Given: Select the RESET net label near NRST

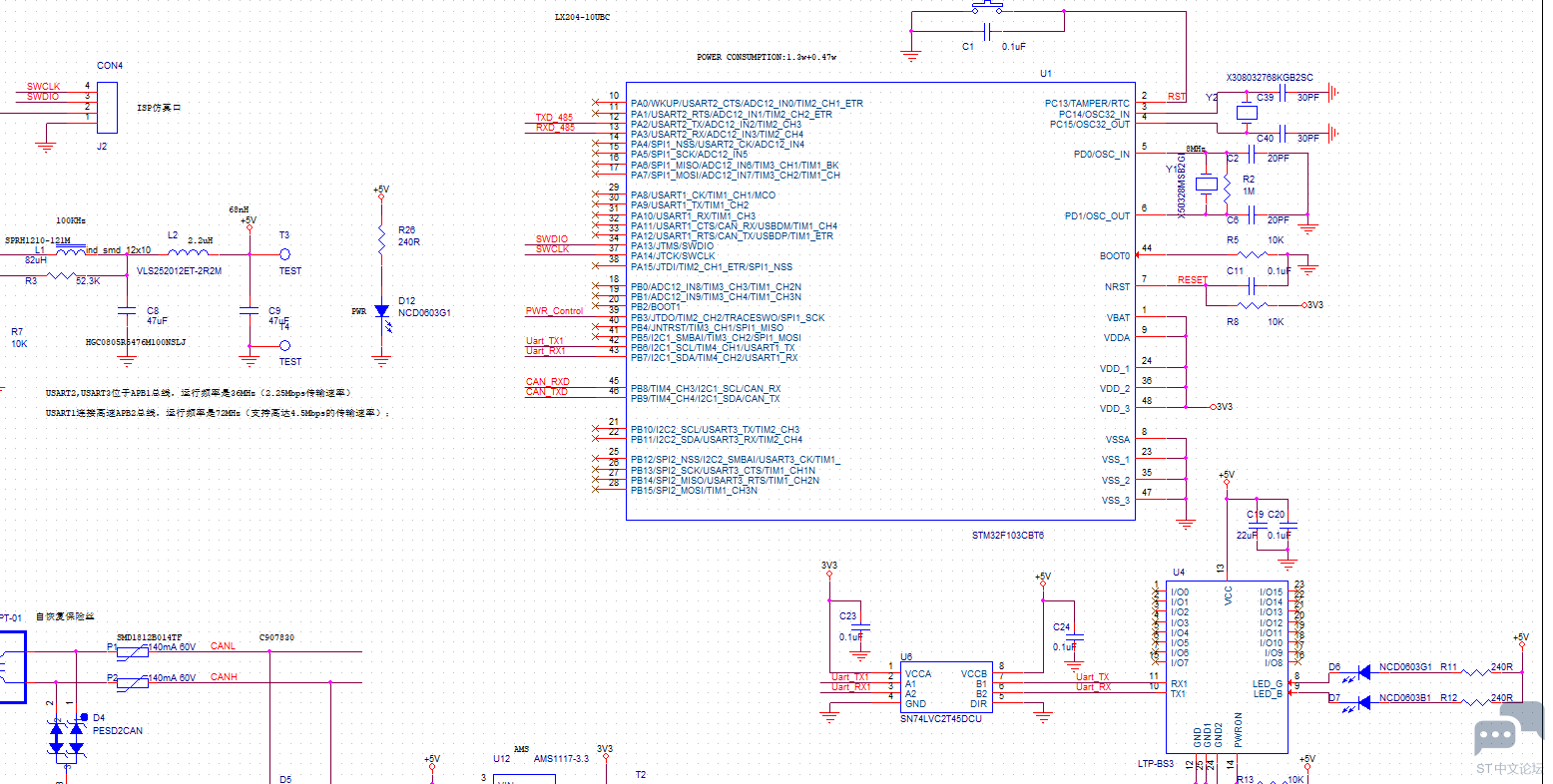Looking at the screenshot, I should click(1192, 280).
